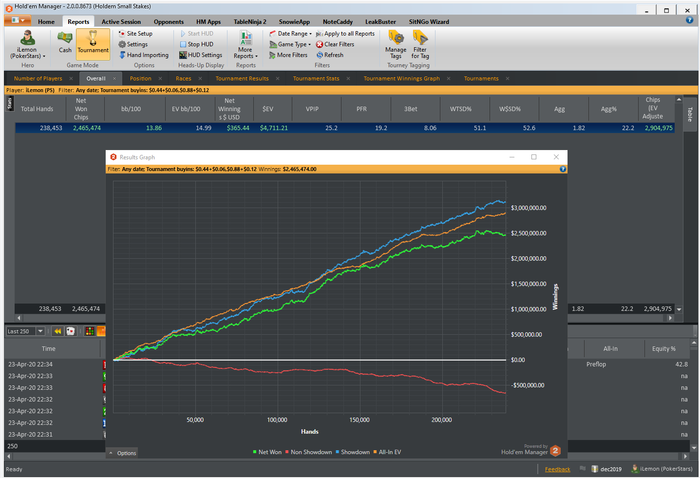Click the Equity % column header
The width and height of the screenshot is (700, 478).
click(663, 349)
